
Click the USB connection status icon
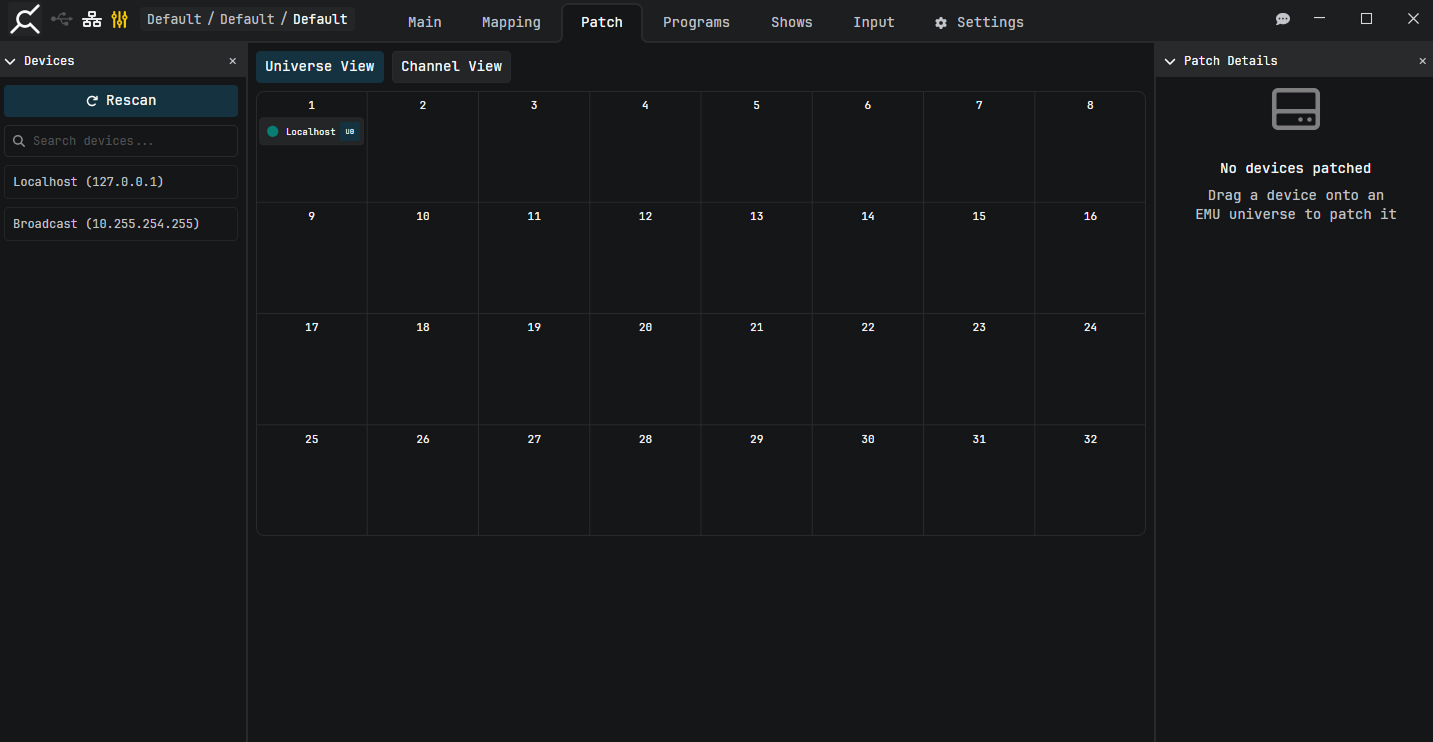[x=62, y=20]
